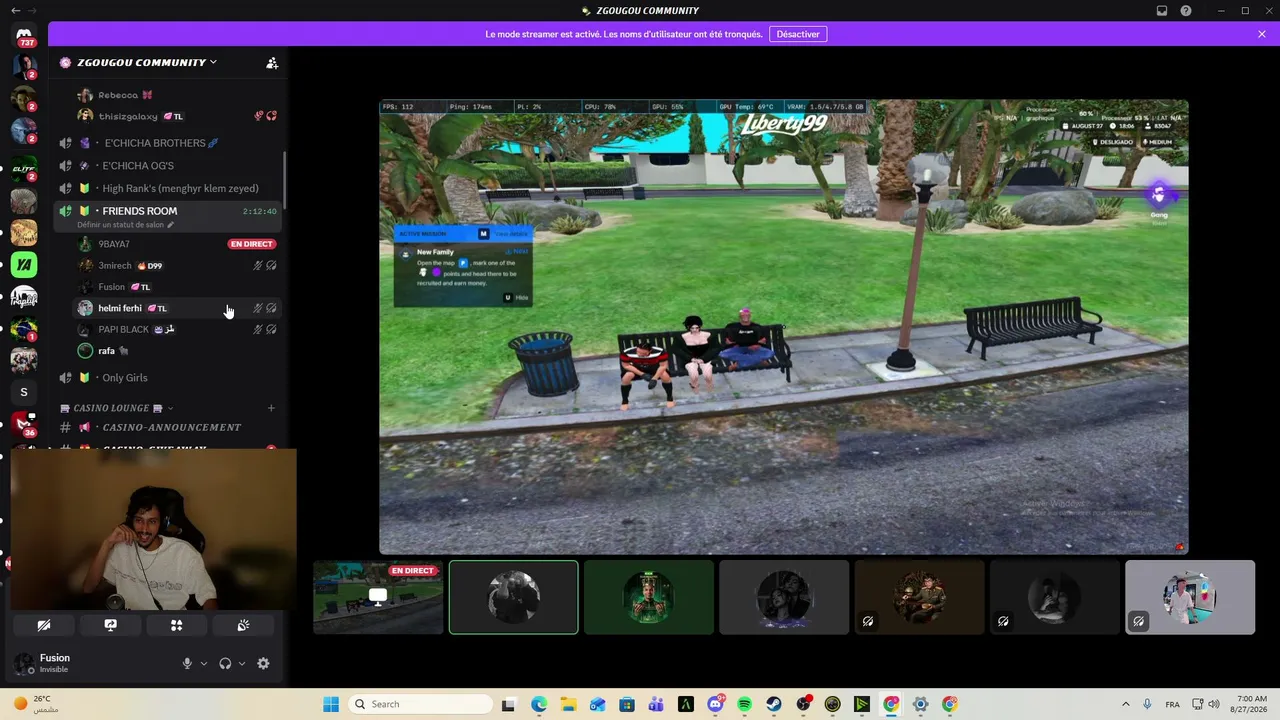
Task: Select user rafa in voice list
Action: click(x=176, y=351)
